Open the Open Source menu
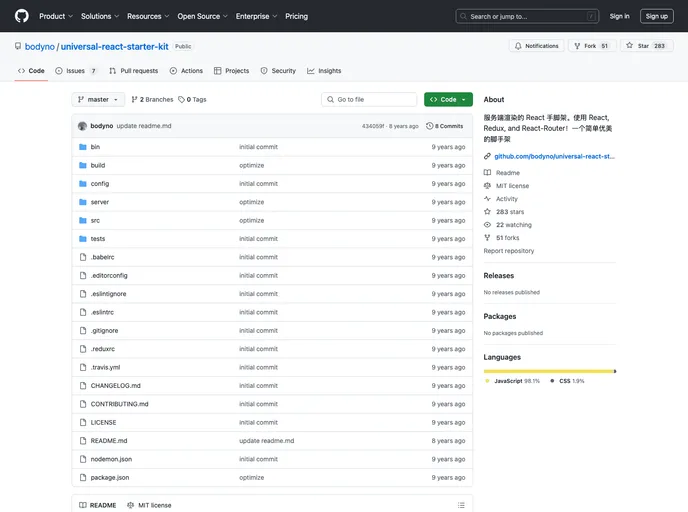 [202, 16]
